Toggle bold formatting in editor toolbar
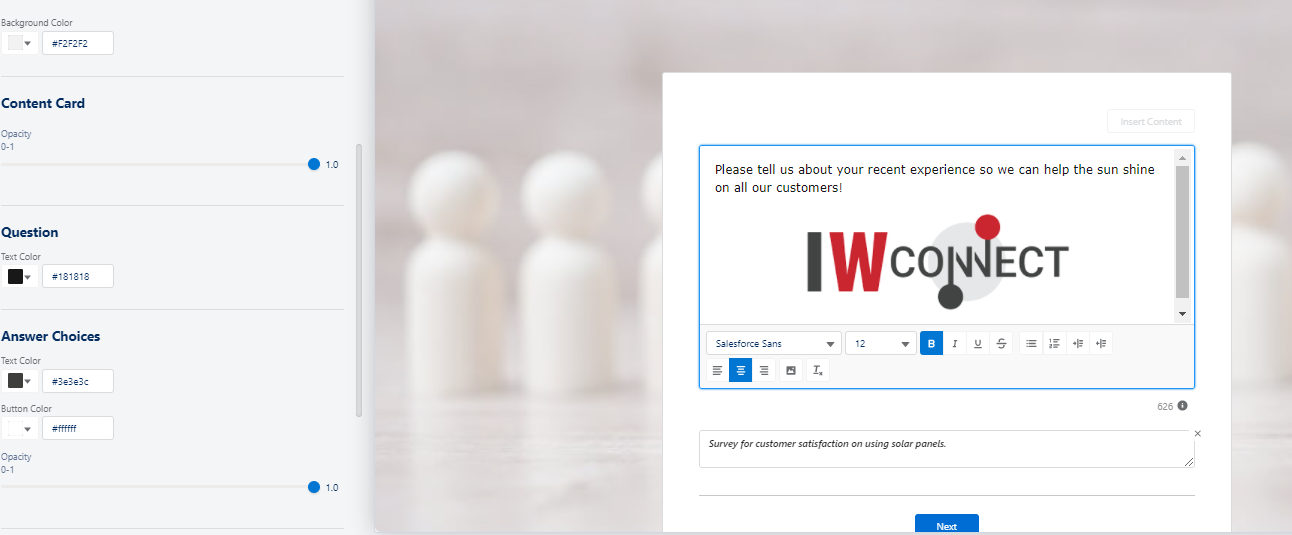 click(x=931, y=343)
